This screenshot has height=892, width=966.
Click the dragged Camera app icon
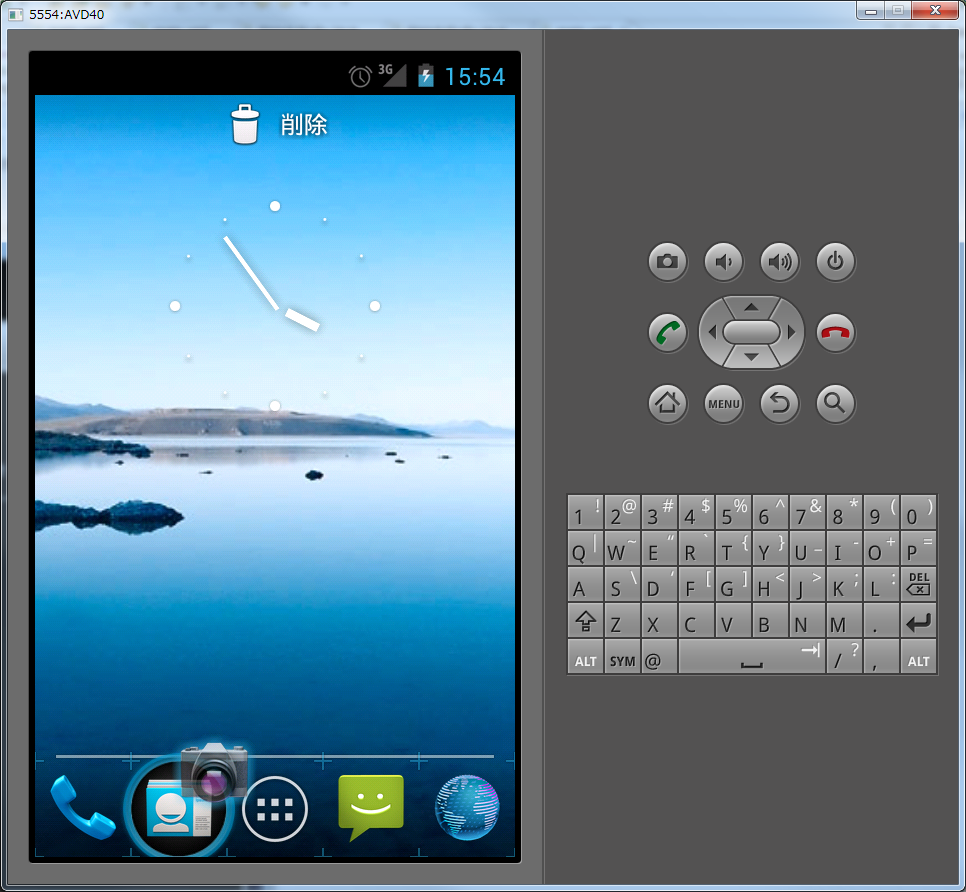coord(214,770)
